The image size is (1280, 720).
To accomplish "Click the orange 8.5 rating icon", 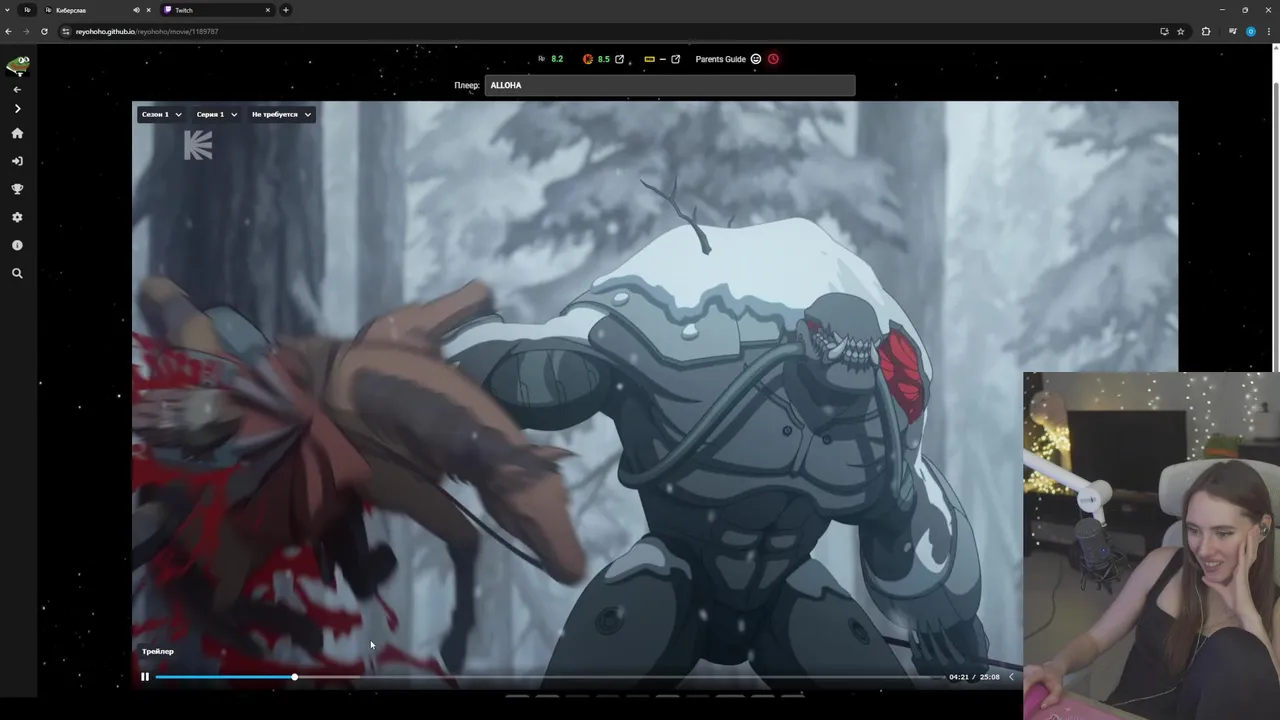I will (588, 59).
